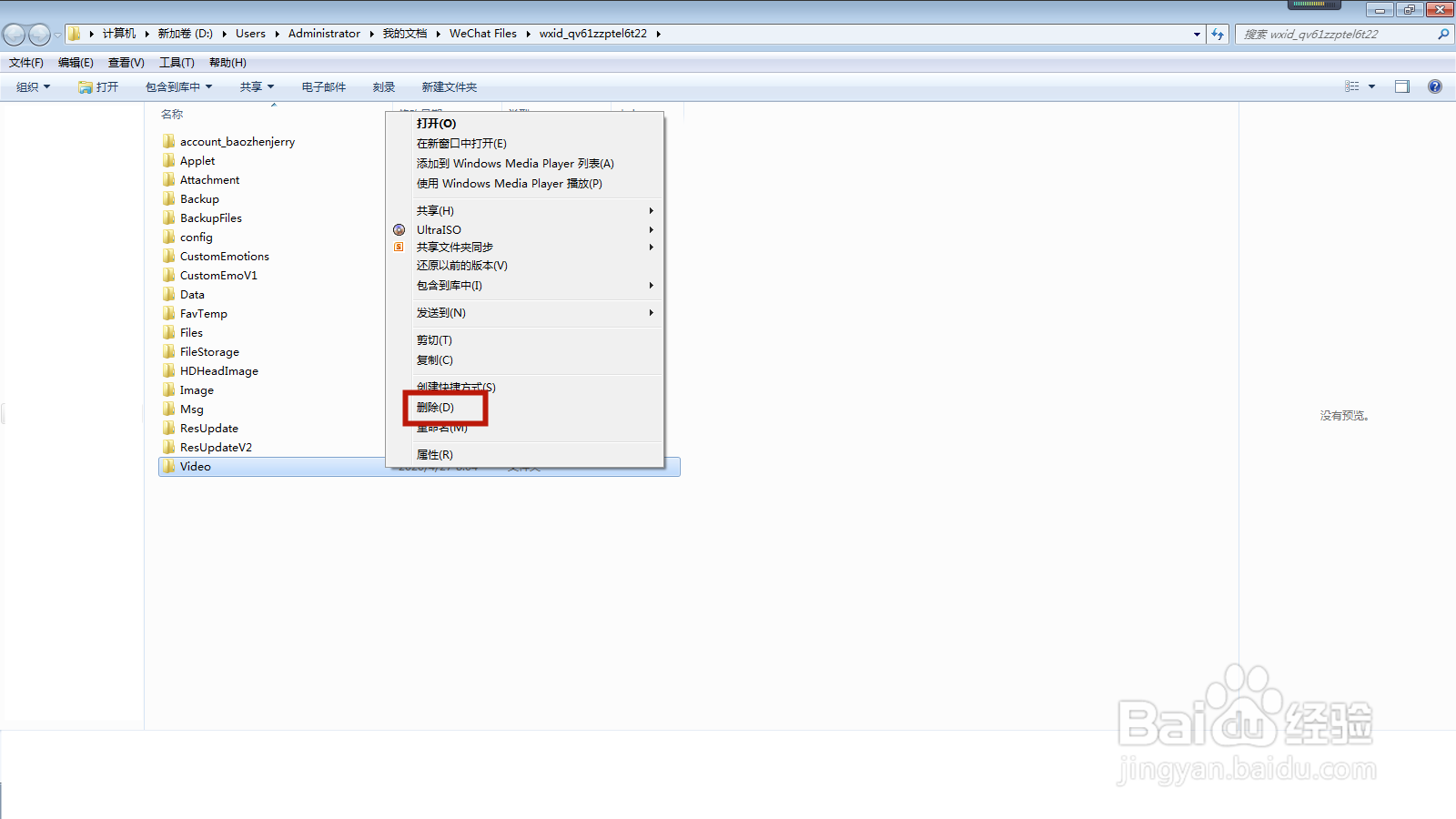Screen dimensions: 1456x819
Task: Open recent pages dropdown beside navigation arrows
Action: [58, 35]
